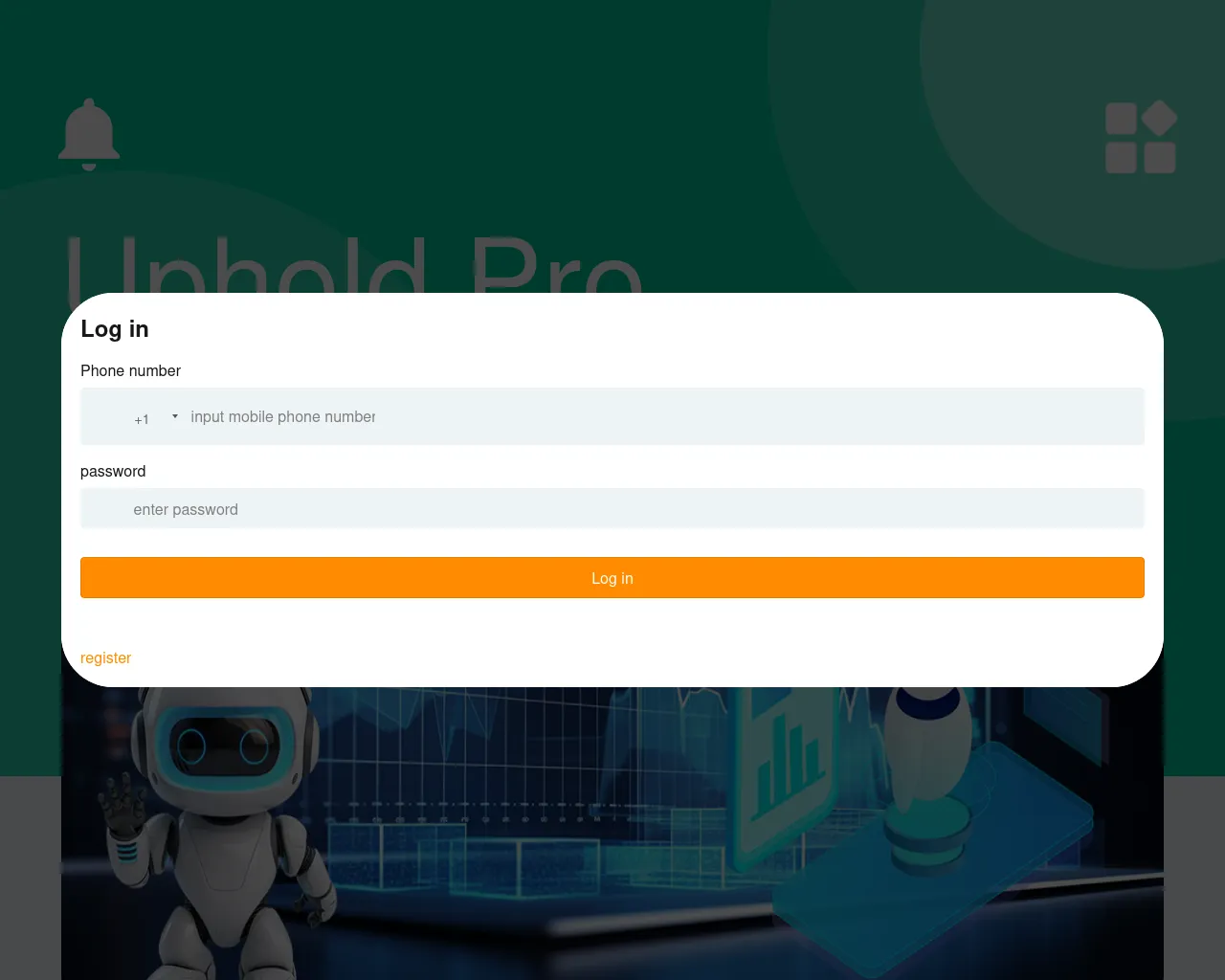Click the password label text

(113, 471)
